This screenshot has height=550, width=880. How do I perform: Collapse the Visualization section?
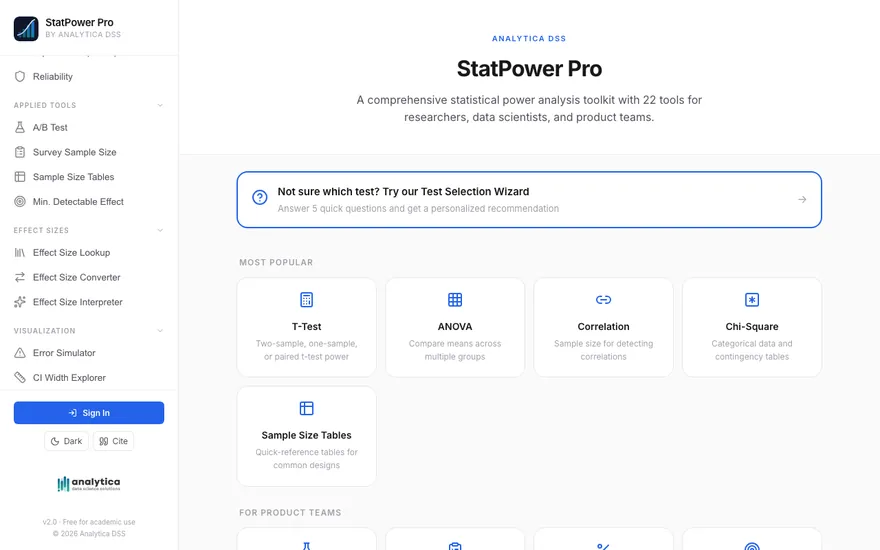[x=160, y=331]
